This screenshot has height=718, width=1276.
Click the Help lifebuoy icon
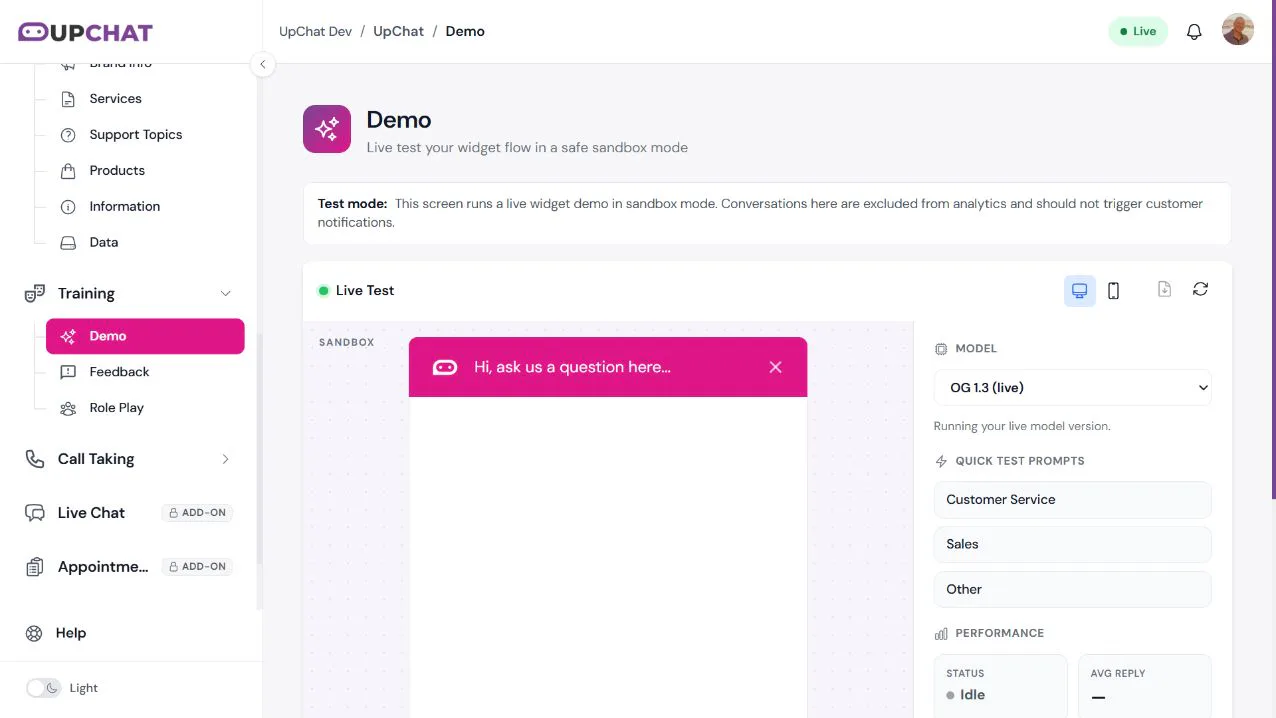tap(35, 633)
